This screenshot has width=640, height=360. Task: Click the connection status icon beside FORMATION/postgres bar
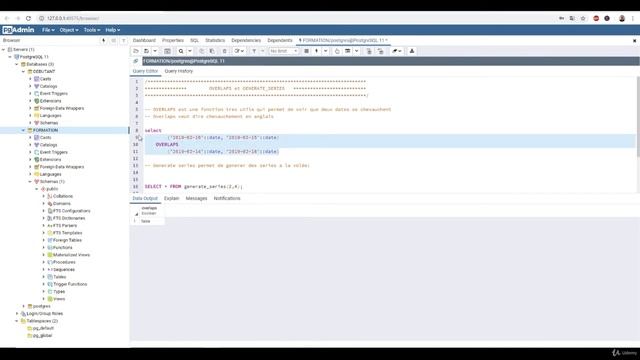(136, 61)
